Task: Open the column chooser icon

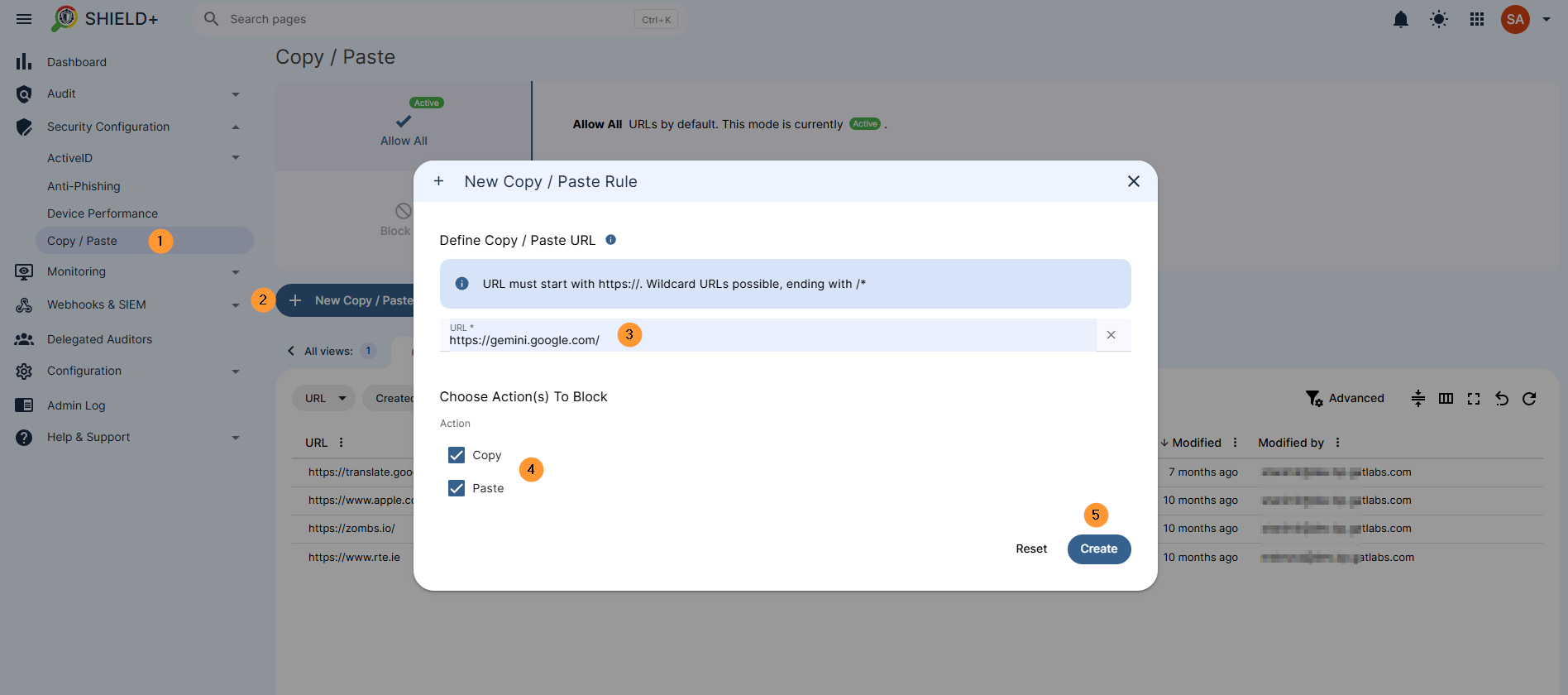Action: coord(1446,399)
